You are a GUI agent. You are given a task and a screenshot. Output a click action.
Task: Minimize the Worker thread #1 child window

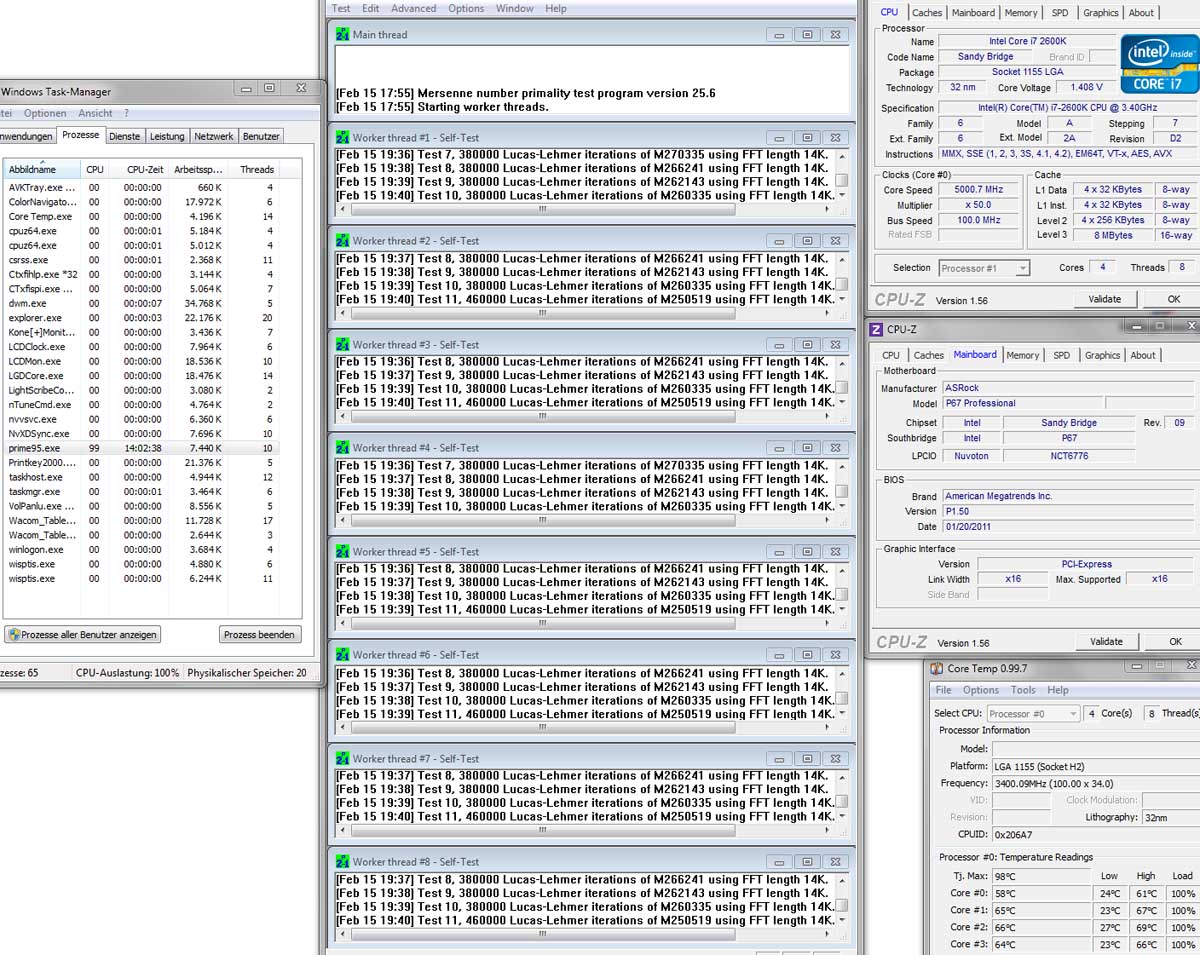pos(780,137)
